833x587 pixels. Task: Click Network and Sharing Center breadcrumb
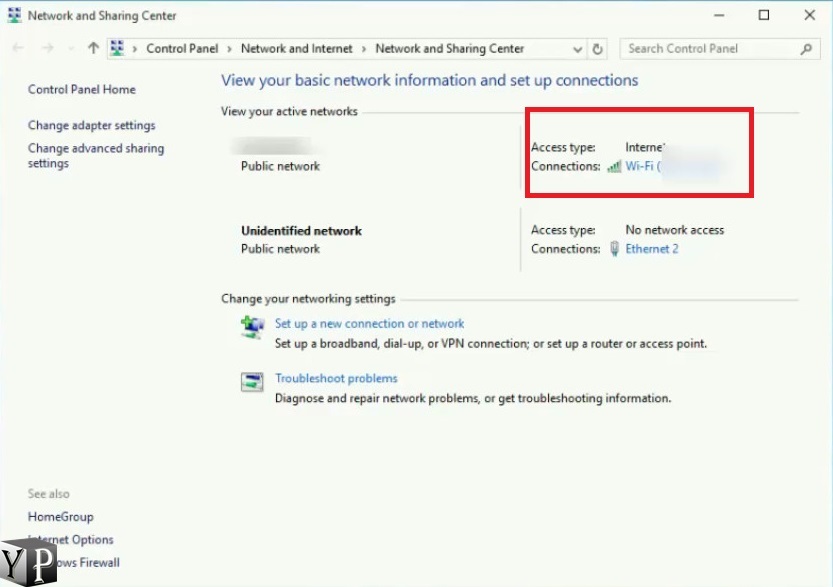[449, 48]
